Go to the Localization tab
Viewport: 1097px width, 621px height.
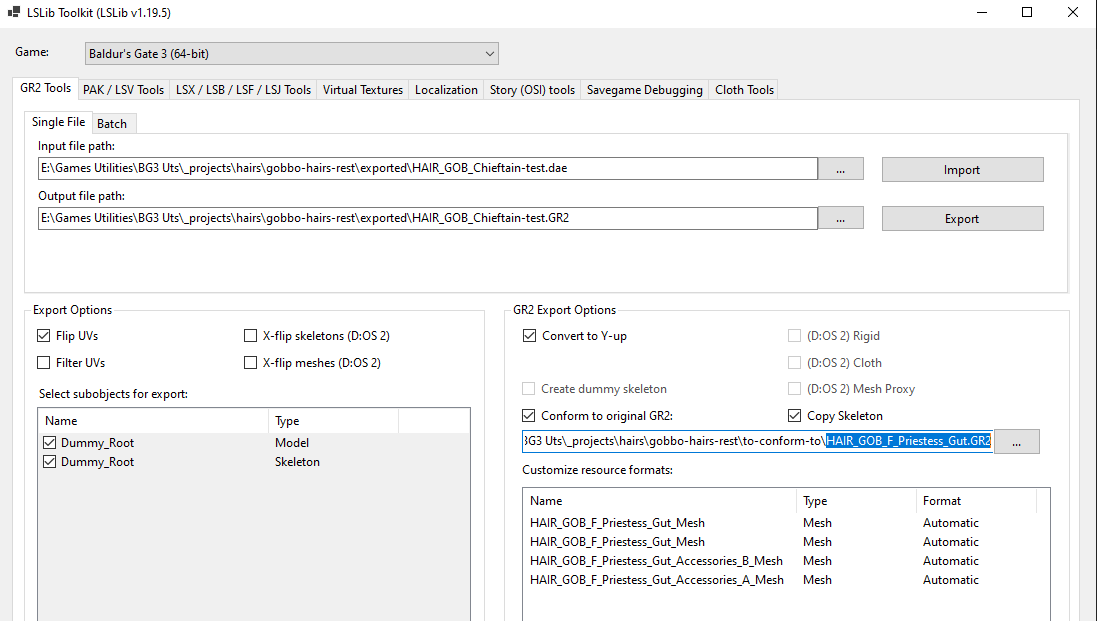(x=446, y=90)
